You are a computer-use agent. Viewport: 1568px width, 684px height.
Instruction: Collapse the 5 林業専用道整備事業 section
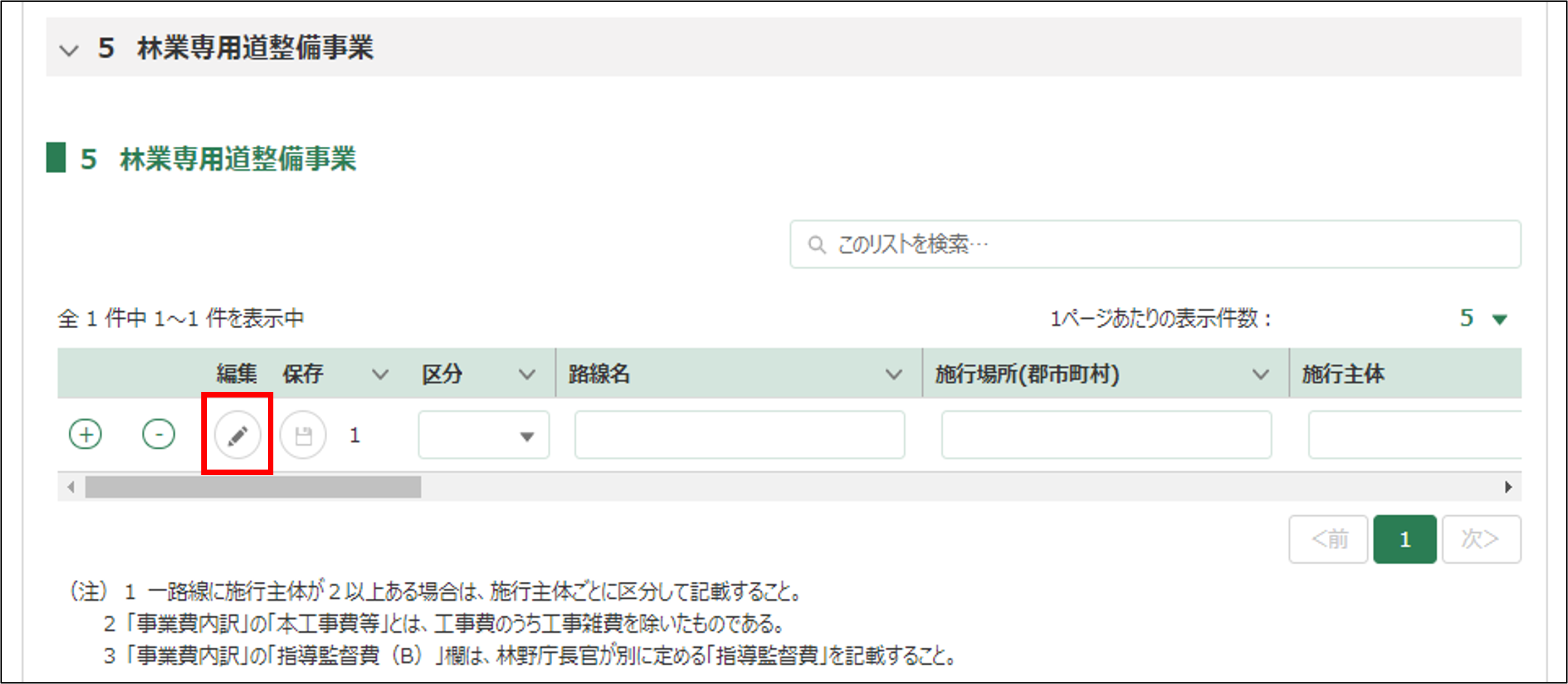[69, 50]
